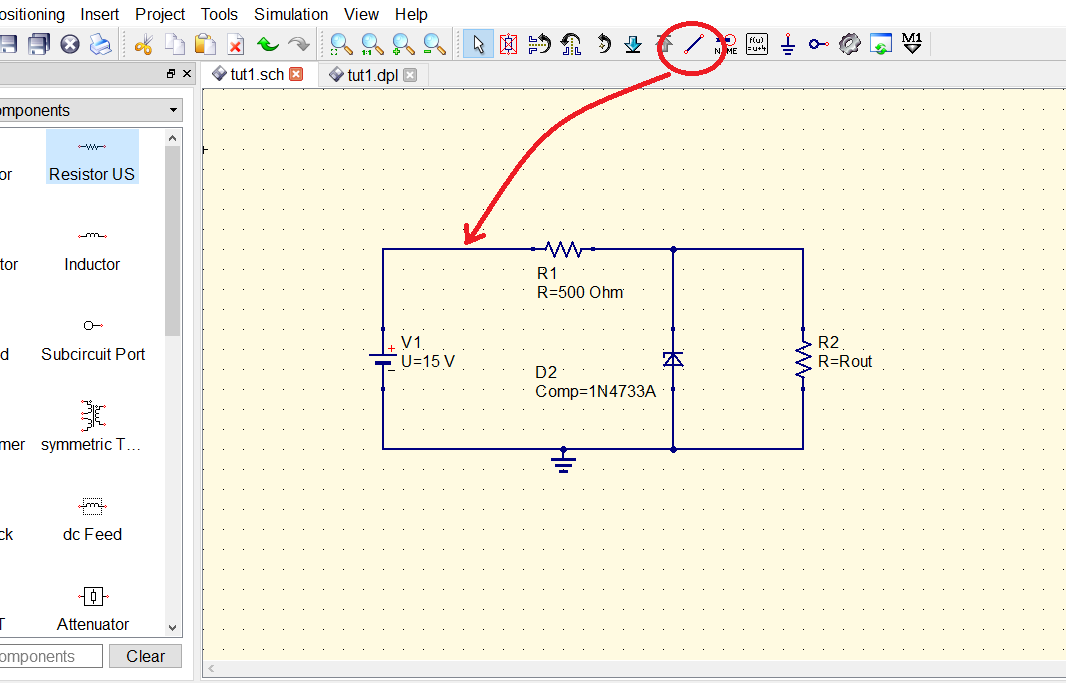Cut the selection with the scissors icon
This screenshot has height=683, width=1066.
143,45
